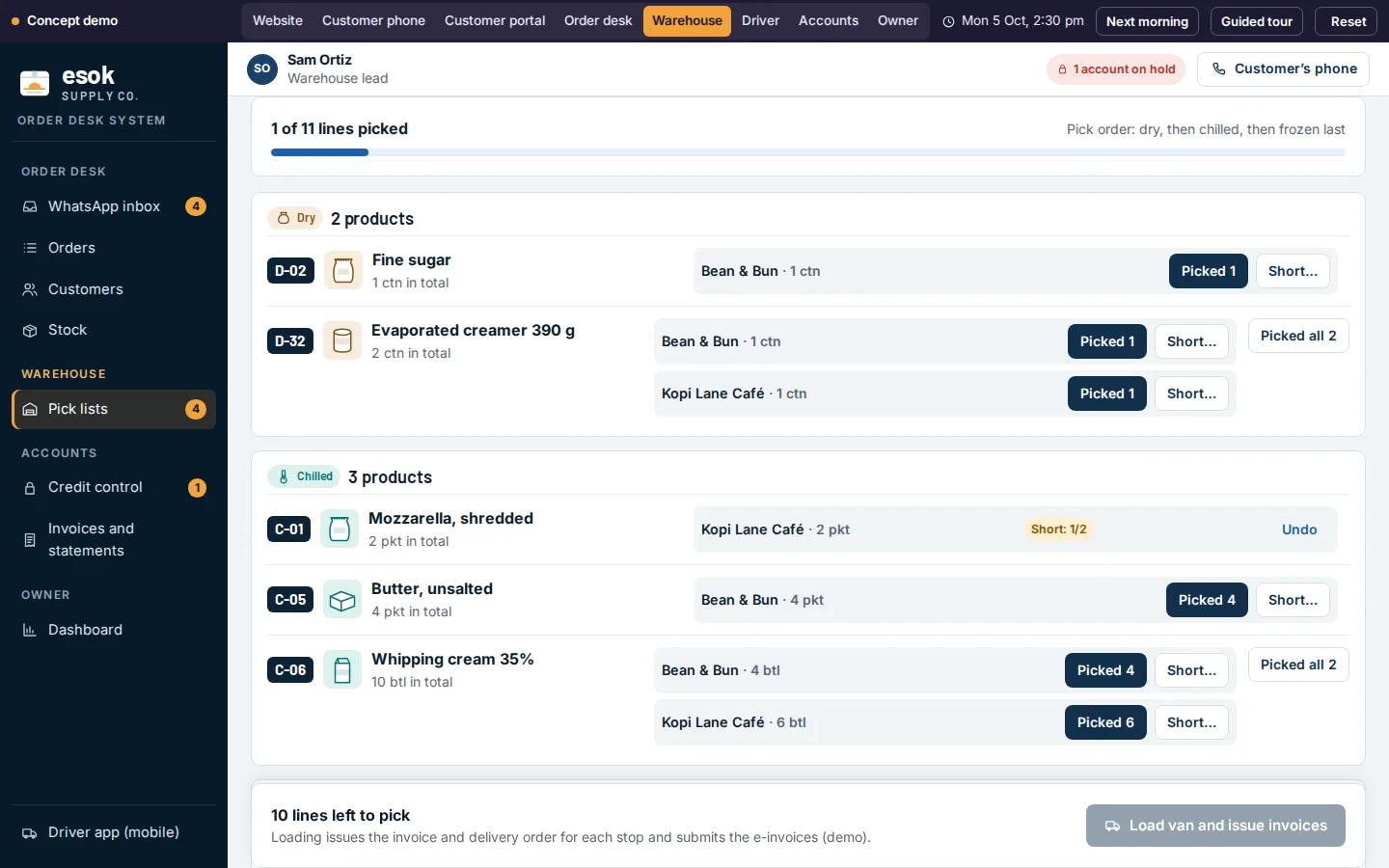Mark creamer Kopi Lane Café Picked 1
Image resolution: width=1389 pixels, height=868 pixels.
(x=1107, y=393)
